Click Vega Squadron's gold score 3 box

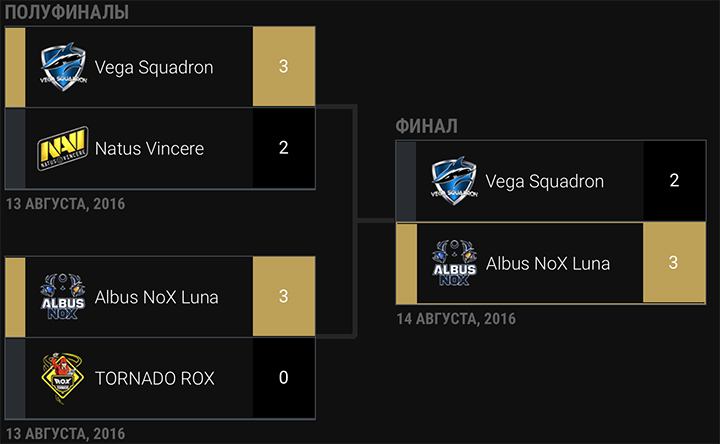pyautogui.click(x=284, y=68)
